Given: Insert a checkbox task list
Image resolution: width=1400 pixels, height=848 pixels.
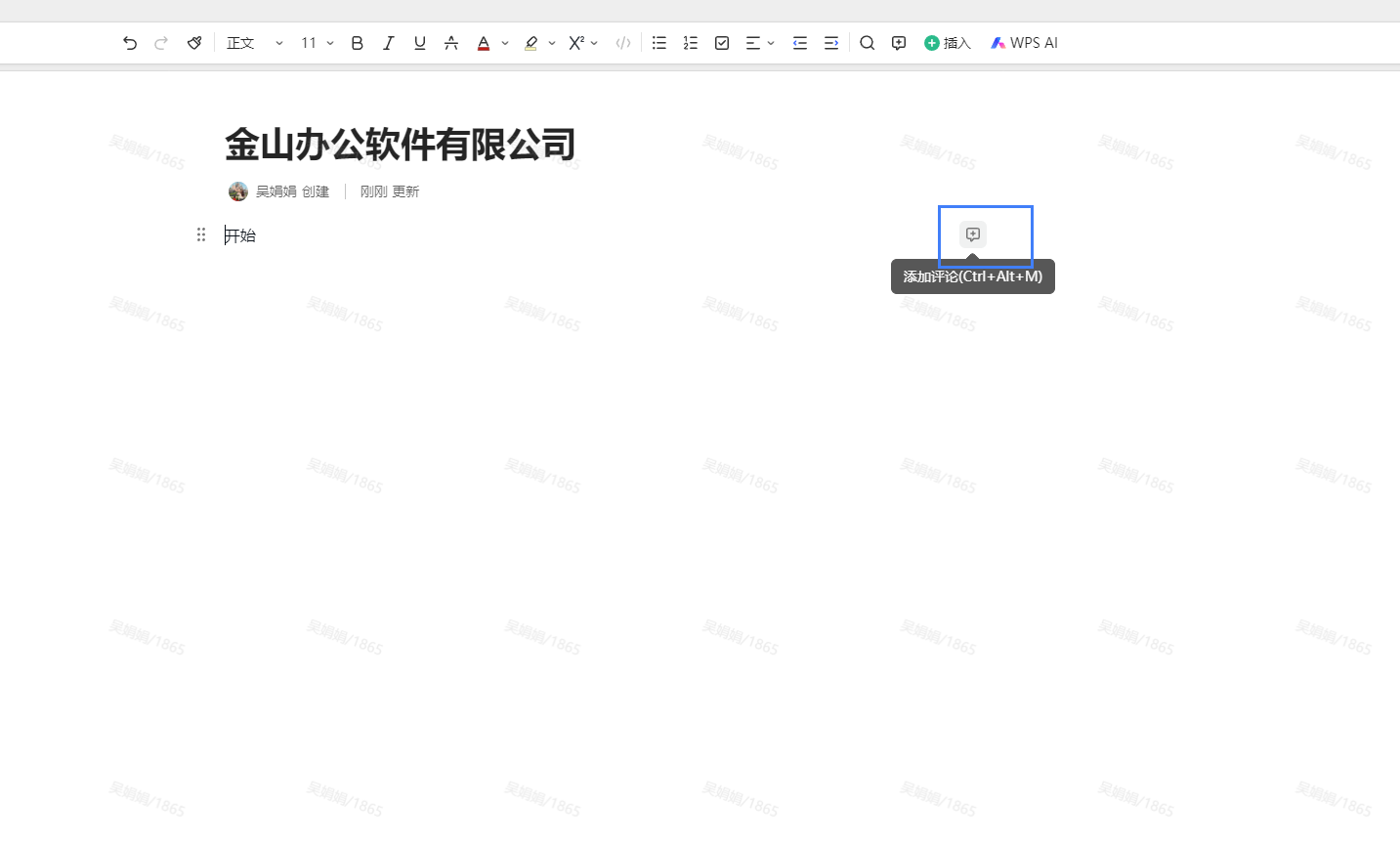Looking at the screenshot, I should point(722,43).
